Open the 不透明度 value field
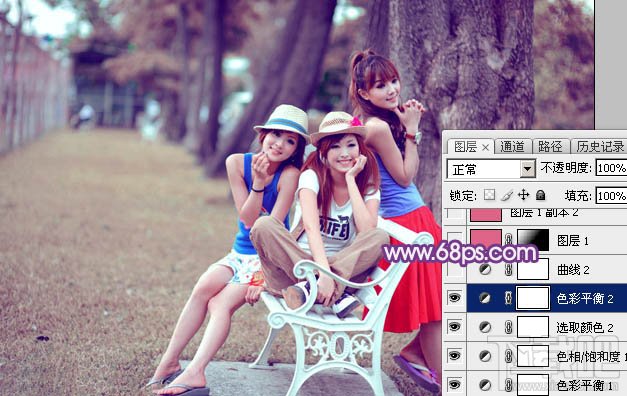The height and width of the screenshot is (396, 627). point(611,168)
